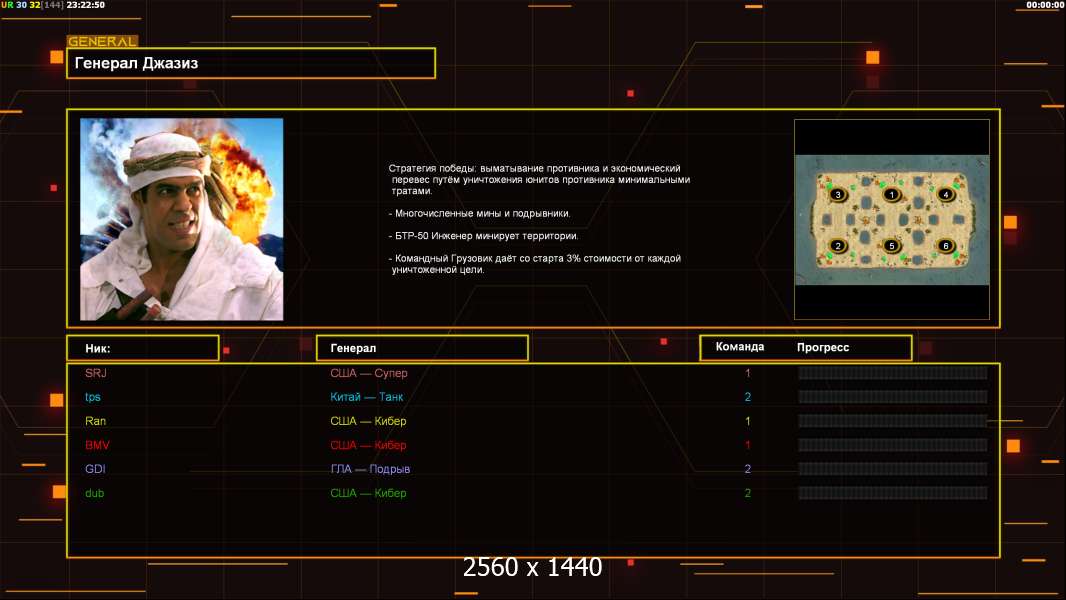The width and height of the screenshot is (1066, 600).
Task: Click the БТР-50 Инженер минирует территории line
Action: click(483, 236)
